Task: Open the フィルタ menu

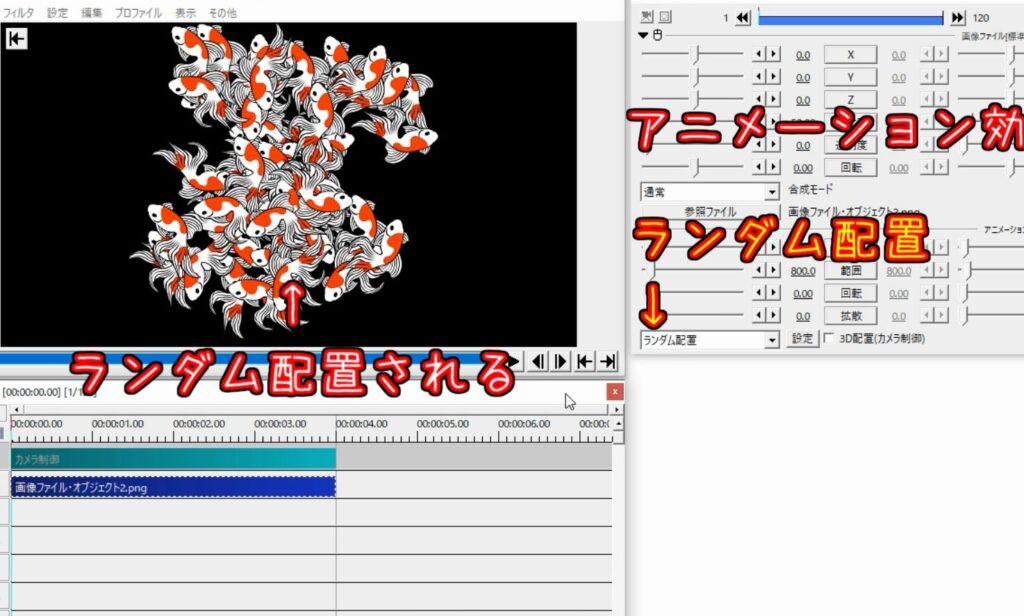Action: point(18,13)
